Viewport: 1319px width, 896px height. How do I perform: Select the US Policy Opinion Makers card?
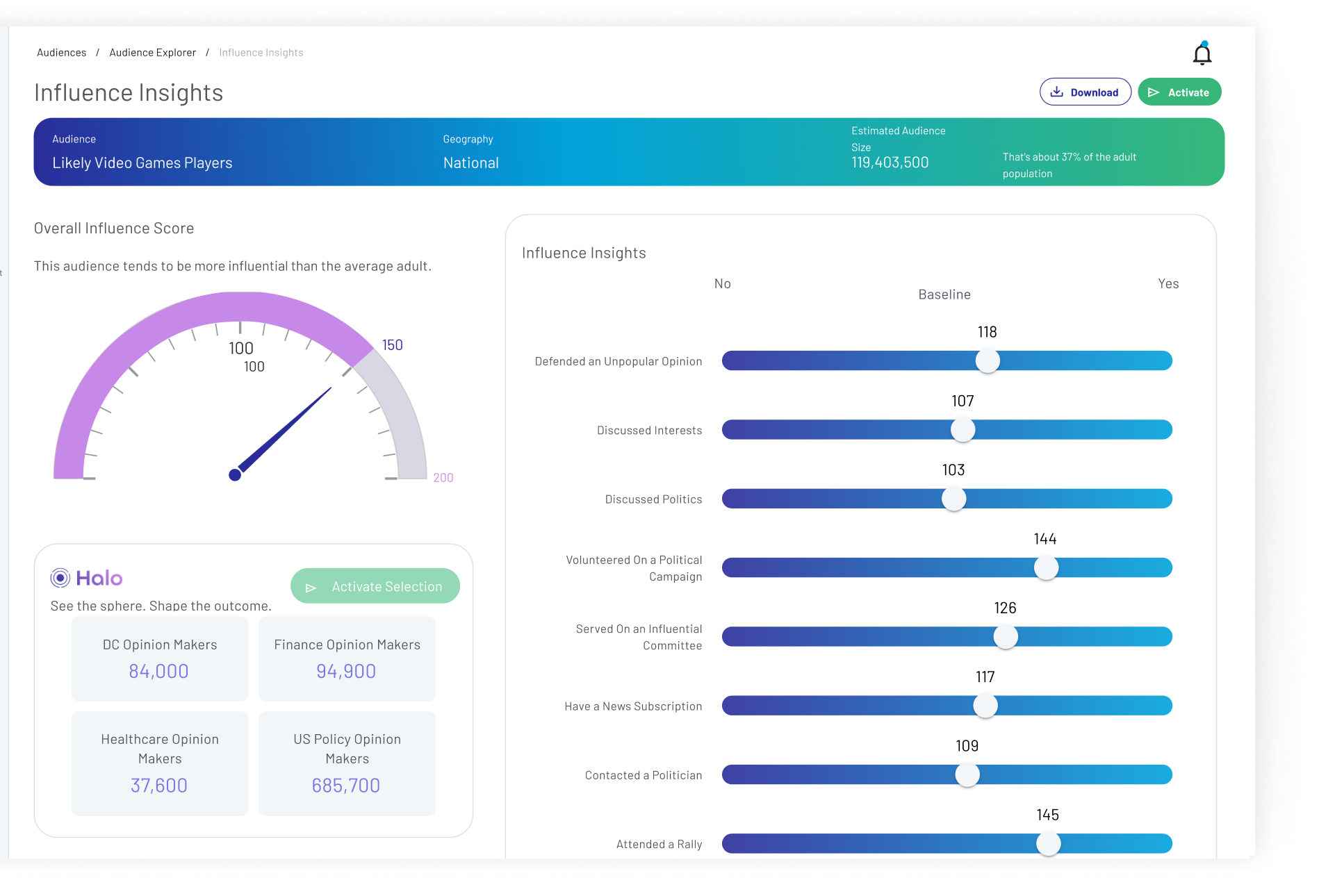pyautogui.click(x=347, y=763)
